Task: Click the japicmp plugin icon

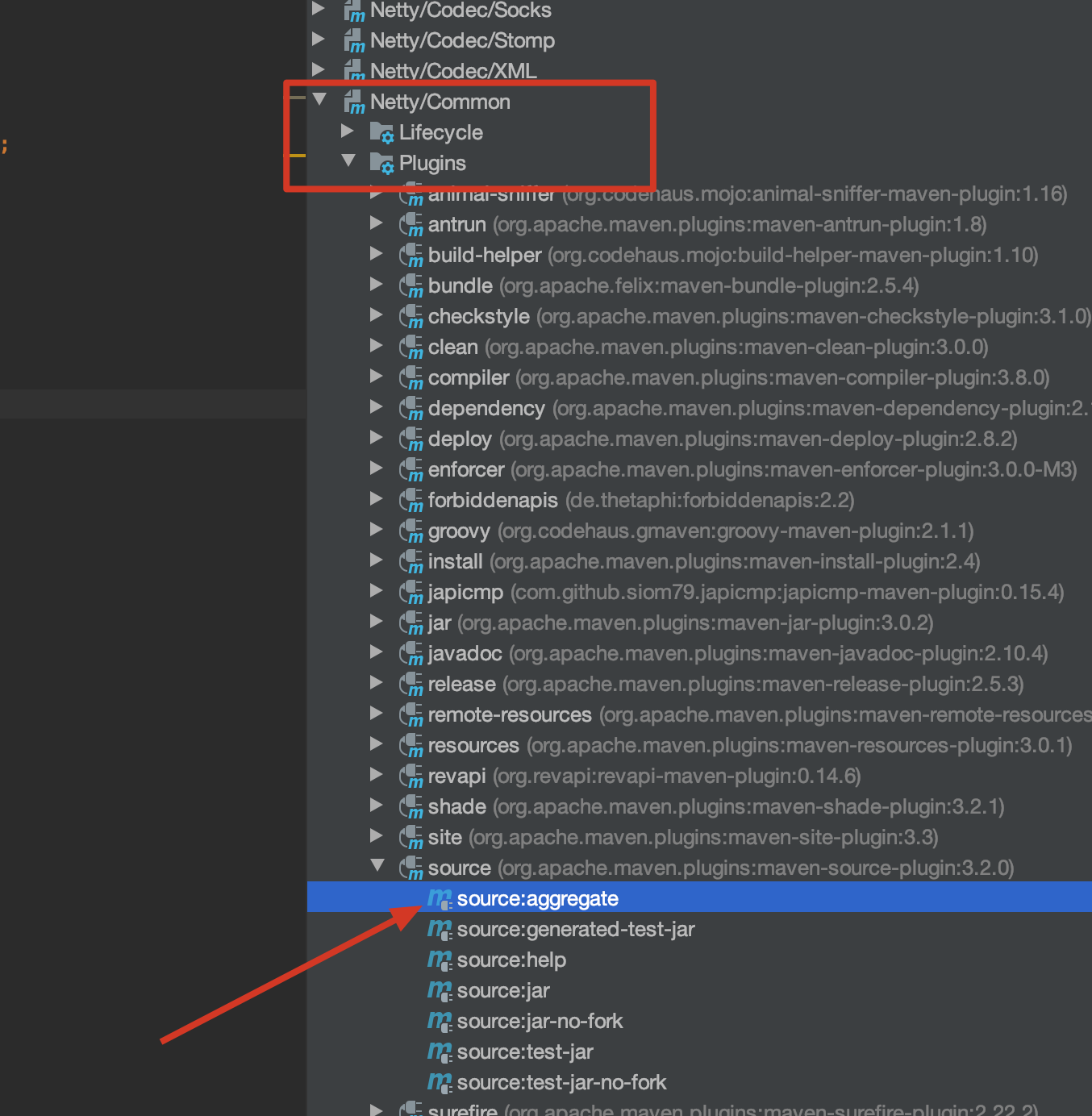Action: pyautogui.click(x=411, y=592)
